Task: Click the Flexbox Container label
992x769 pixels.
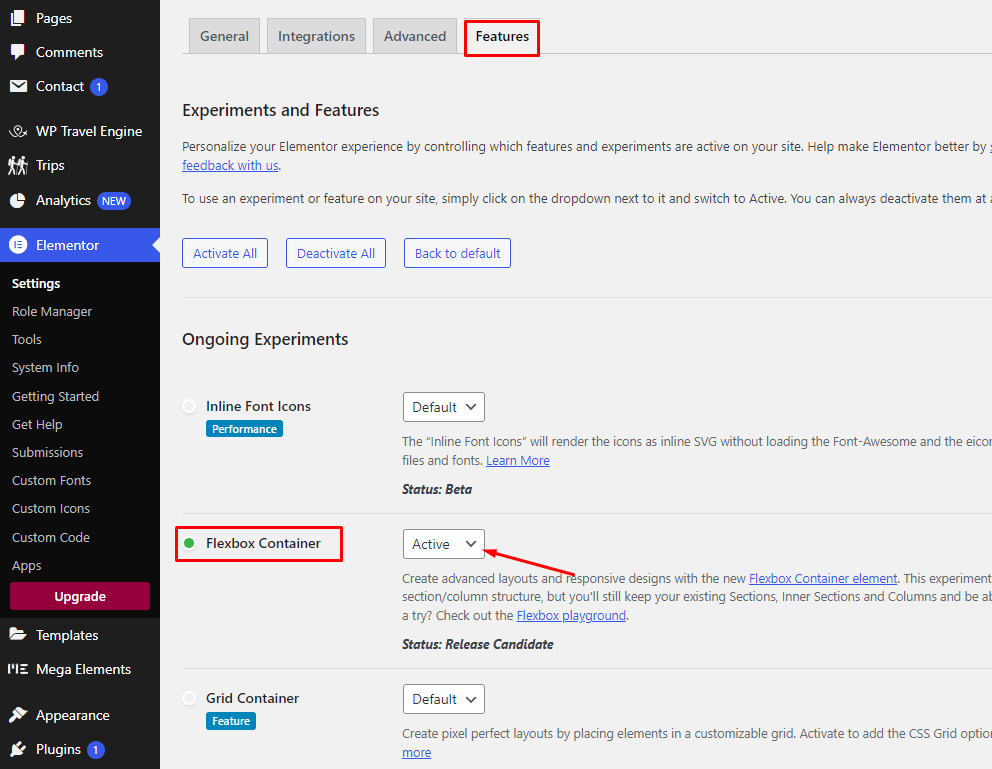Action: 263,543
